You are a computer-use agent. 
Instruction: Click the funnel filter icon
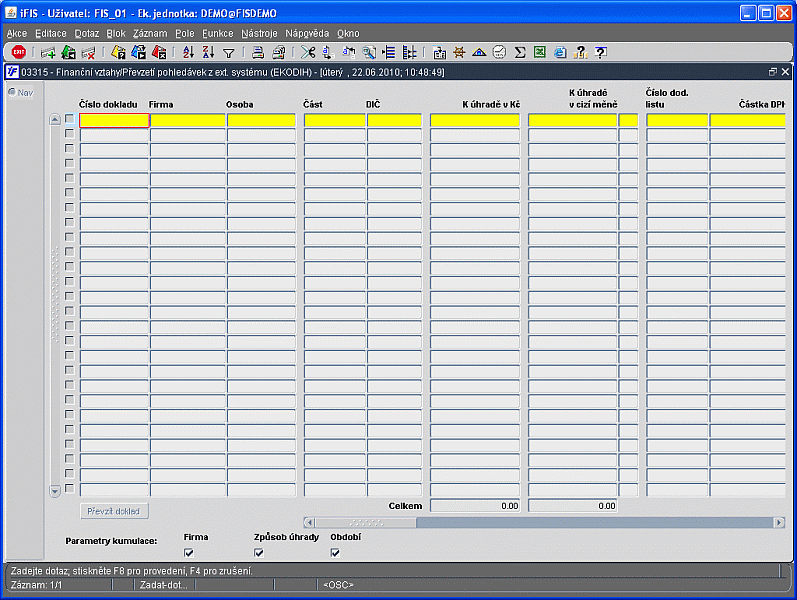pyautogui.click(x=229, y=53)
